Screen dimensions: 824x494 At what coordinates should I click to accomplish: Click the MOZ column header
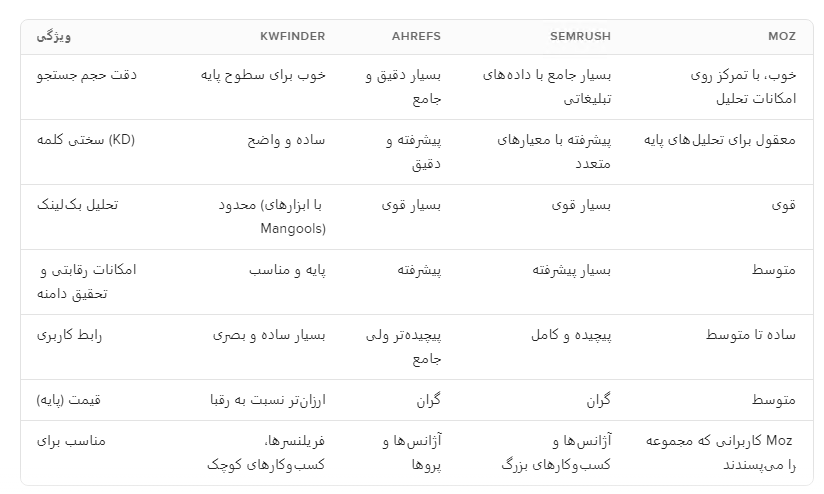tap(782, 36)
